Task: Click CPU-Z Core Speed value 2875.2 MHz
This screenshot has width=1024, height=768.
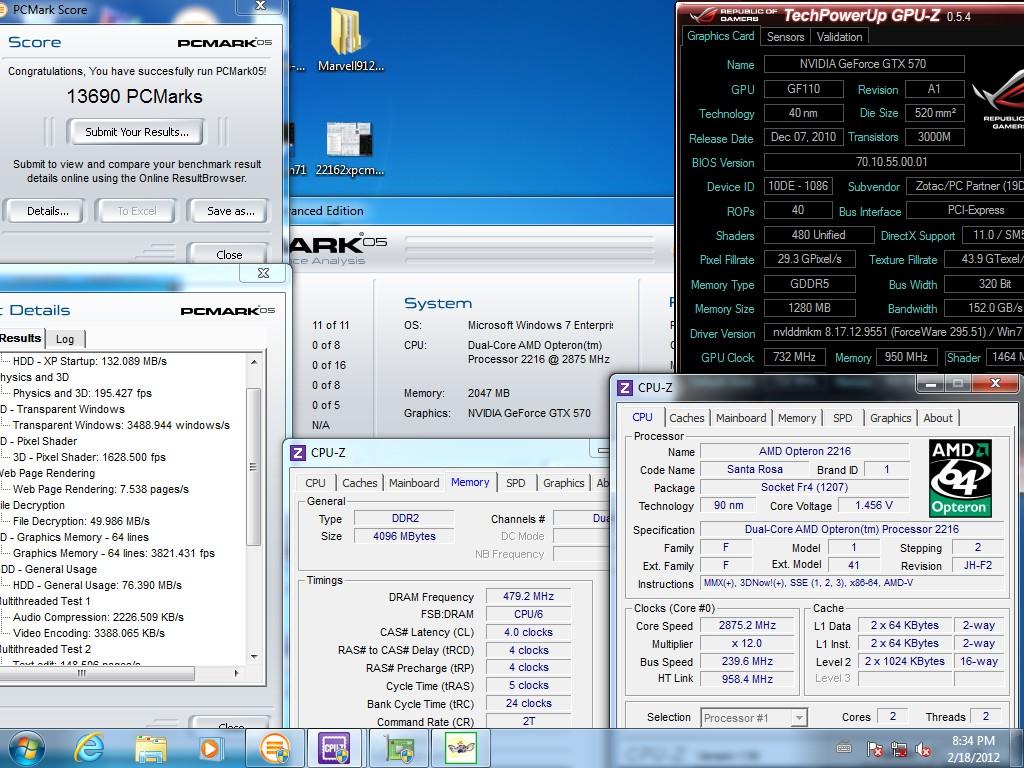Action: (747, 626)
